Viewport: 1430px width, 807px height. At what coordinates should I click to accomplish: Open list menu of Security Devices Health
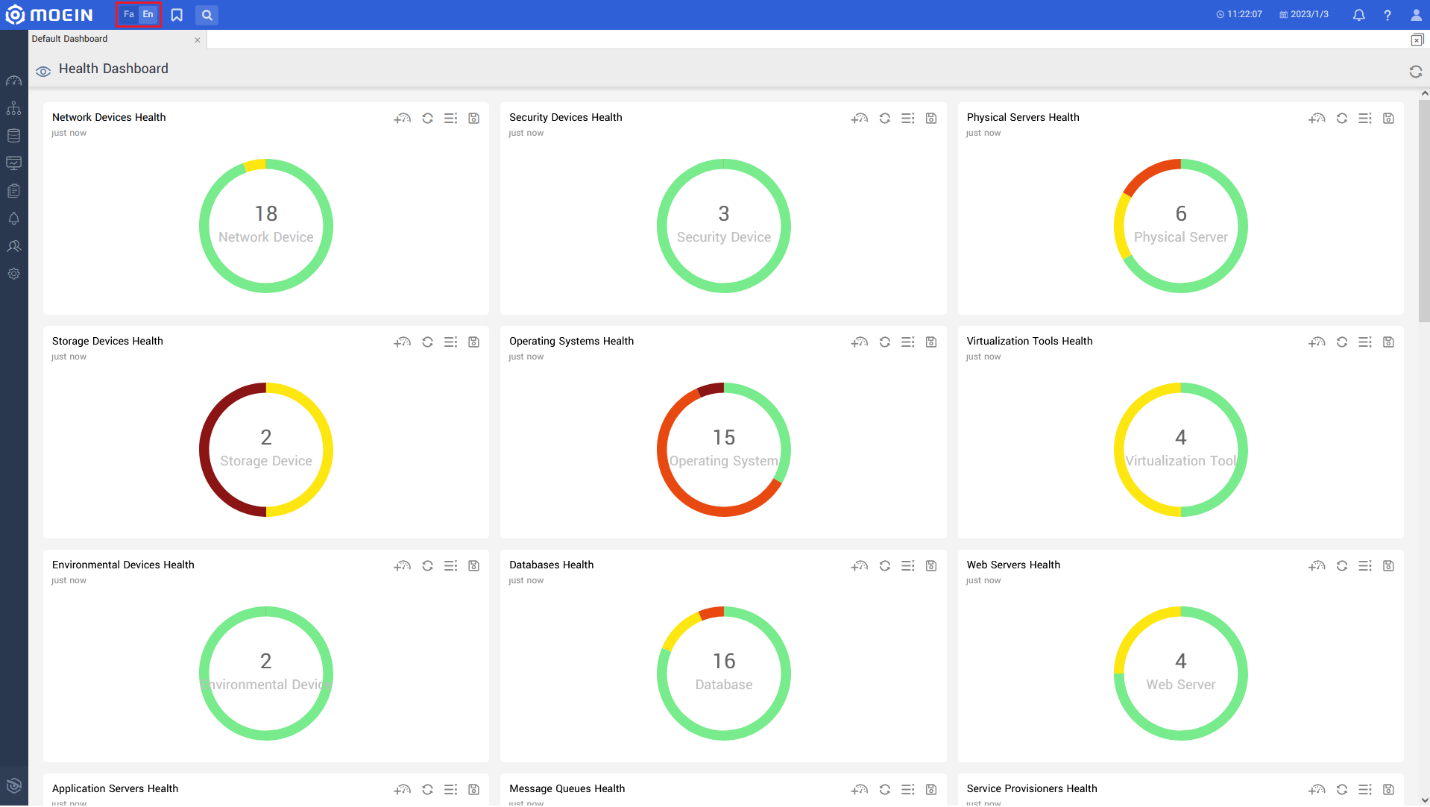[908, 118]
